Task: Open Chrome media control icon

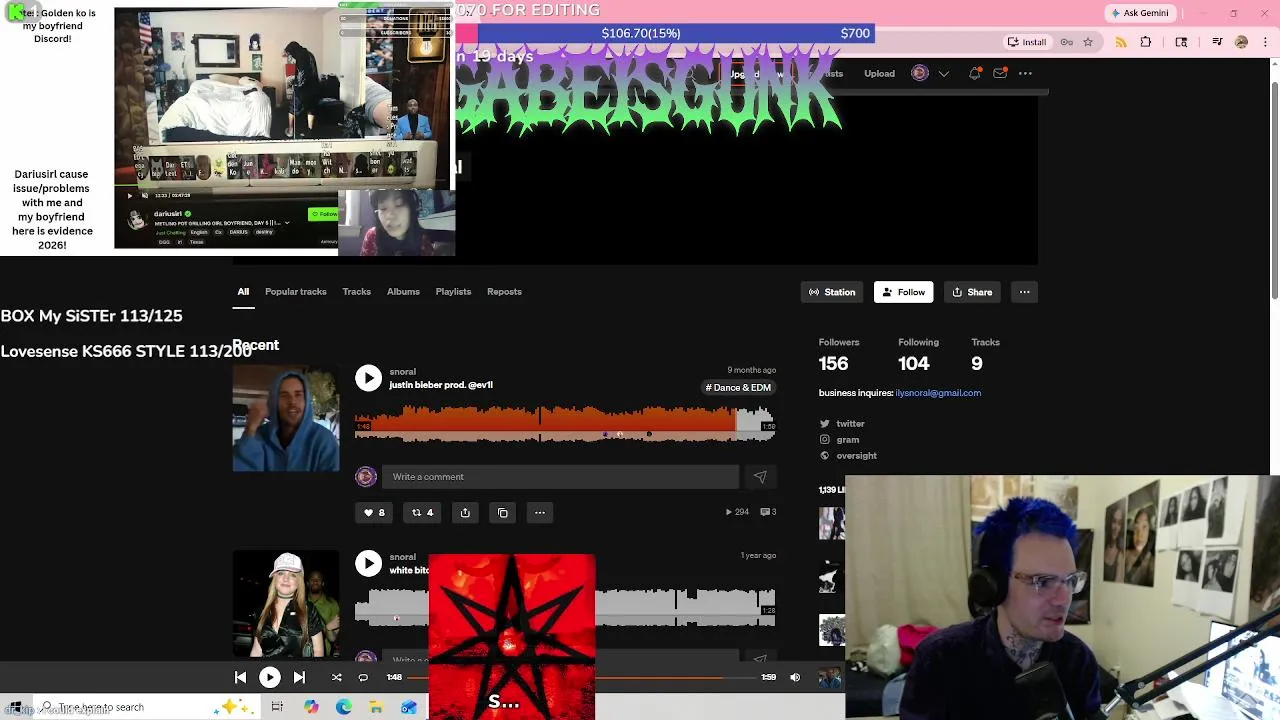Action: [x=1217, y=42]
